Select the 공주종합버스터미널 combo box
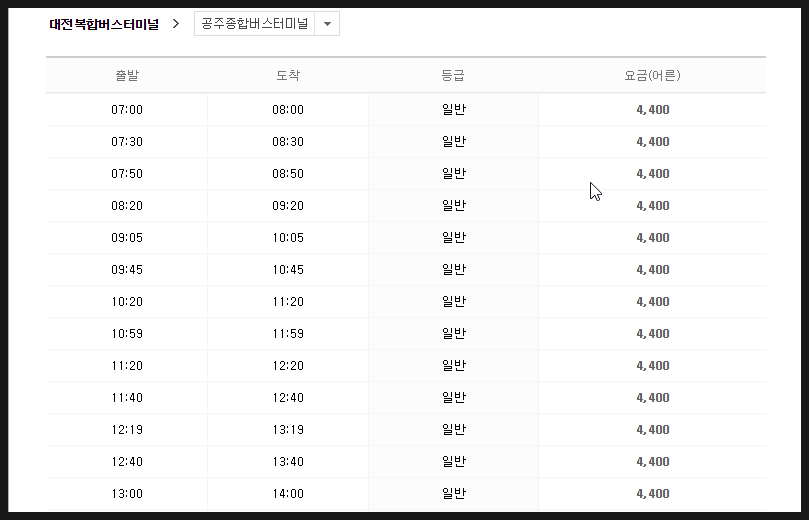 pyautogui.click(x=267, y=24)
